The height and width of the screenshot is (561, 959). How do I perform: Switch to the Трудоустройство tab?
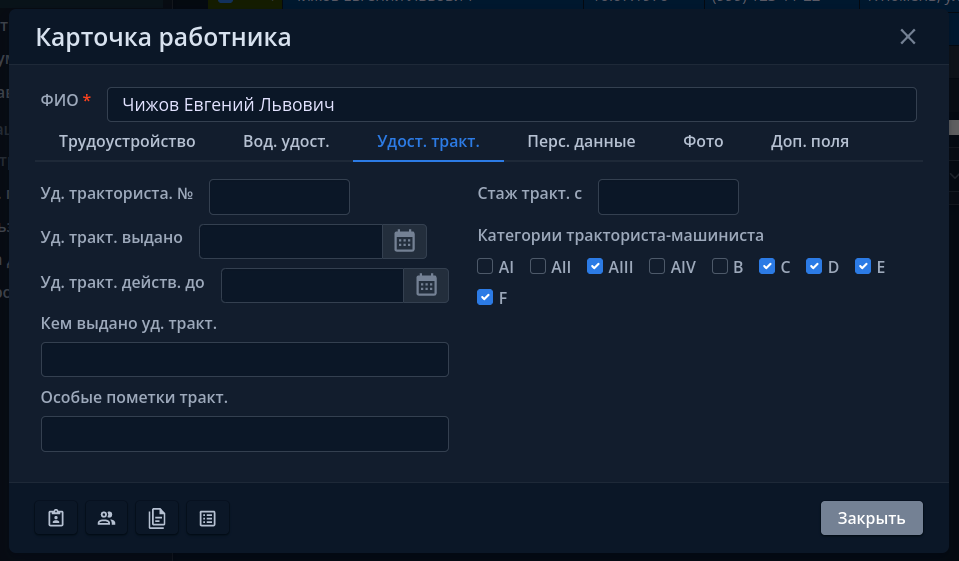click(x=127, y=141)
